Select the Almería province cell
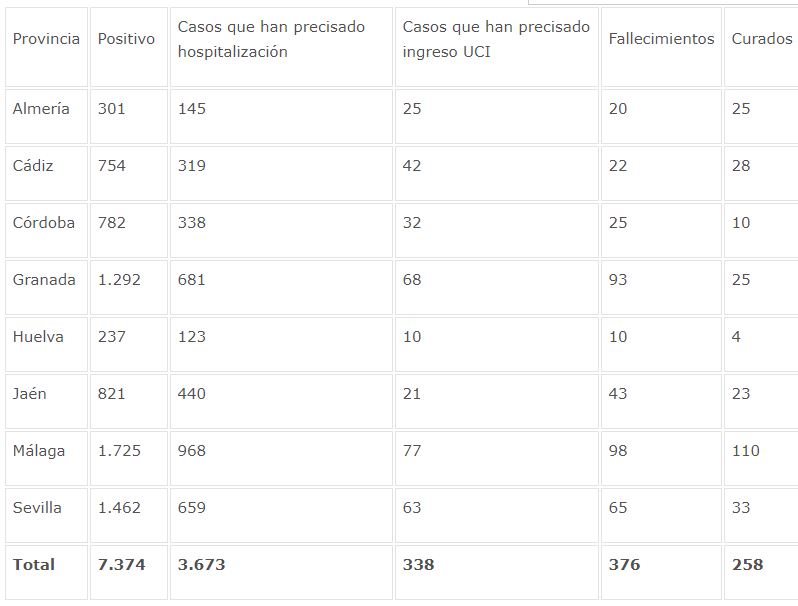798x606 pixels. point(41,109)
